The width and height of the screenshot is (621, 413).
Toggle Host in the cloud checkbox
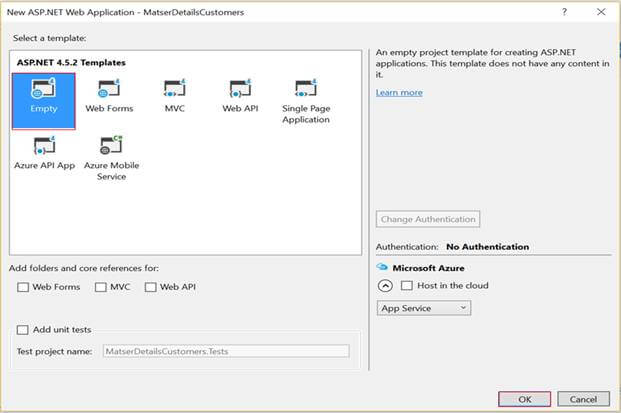click(407, 285)
